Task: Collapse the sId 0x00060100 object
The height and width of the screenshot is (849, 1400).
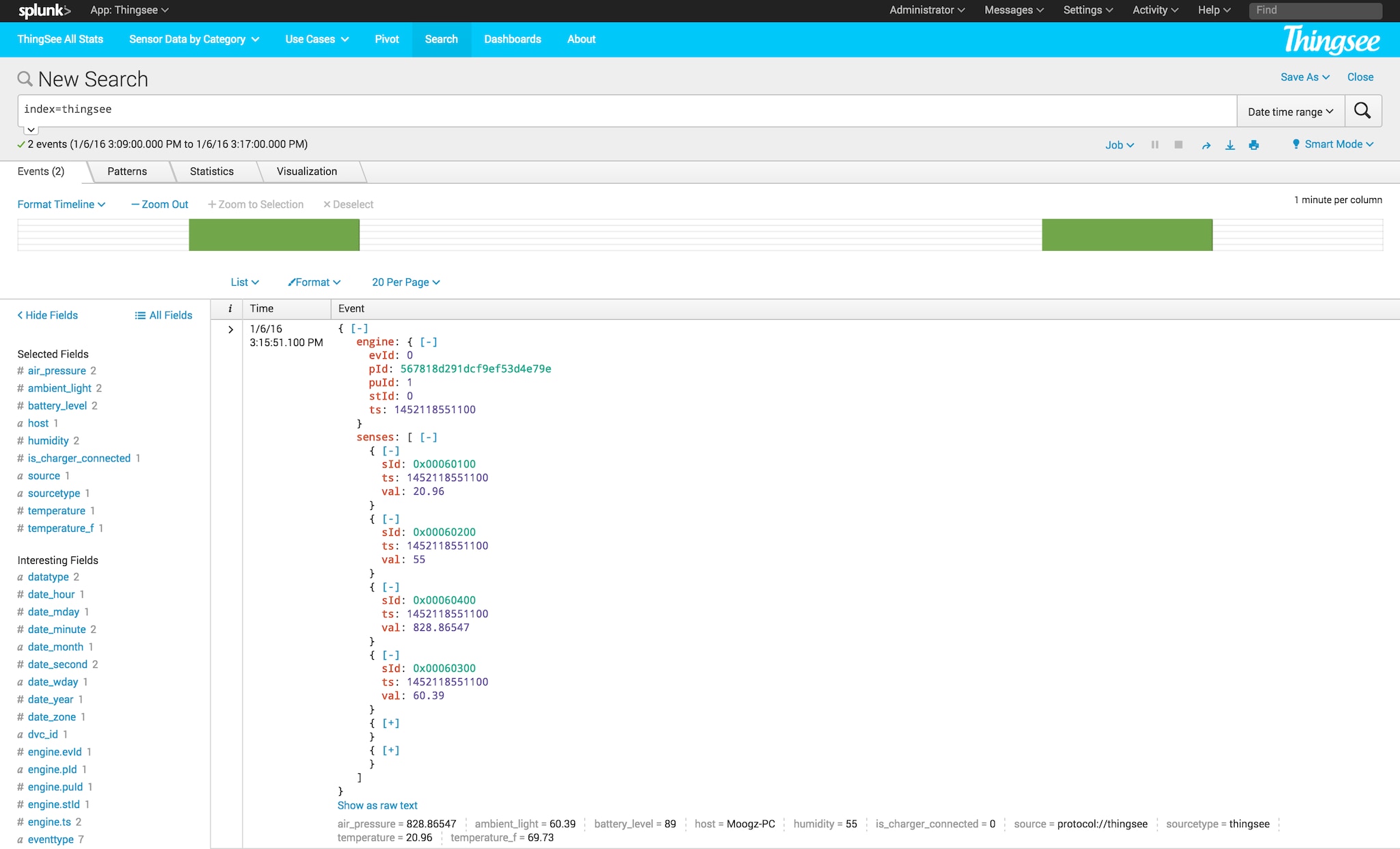Action: 391,450
